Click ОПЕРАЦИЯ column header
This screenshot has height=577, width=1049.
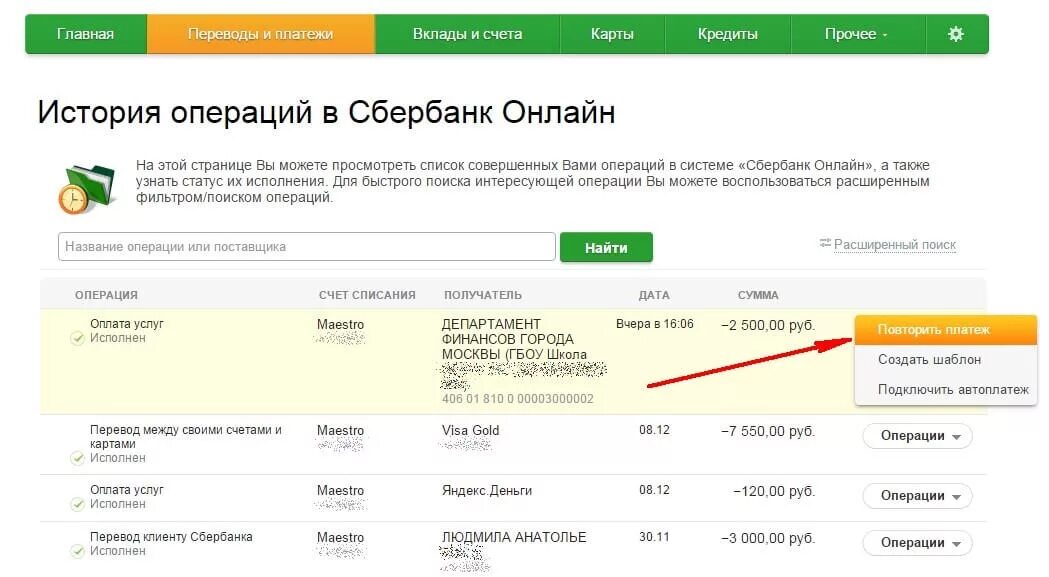tap(106, 295)
